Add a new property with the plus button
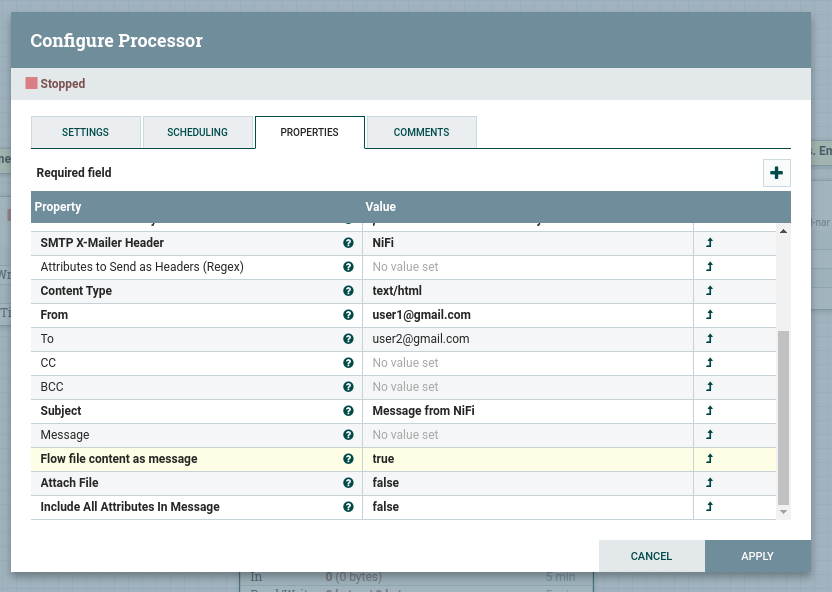832x592 pixels. pyautogui.click(x=777, y=172)
